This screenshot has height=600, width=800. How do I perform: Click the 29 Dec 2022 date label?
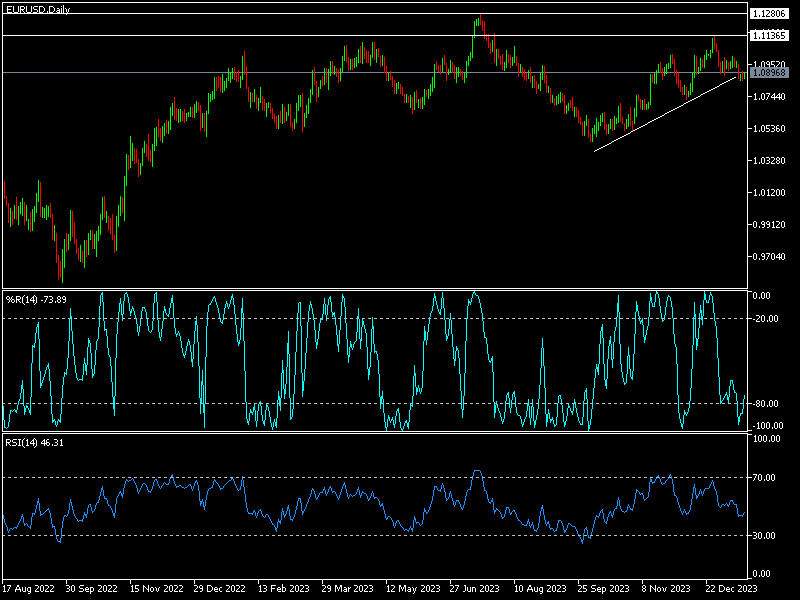coord(219,588)
